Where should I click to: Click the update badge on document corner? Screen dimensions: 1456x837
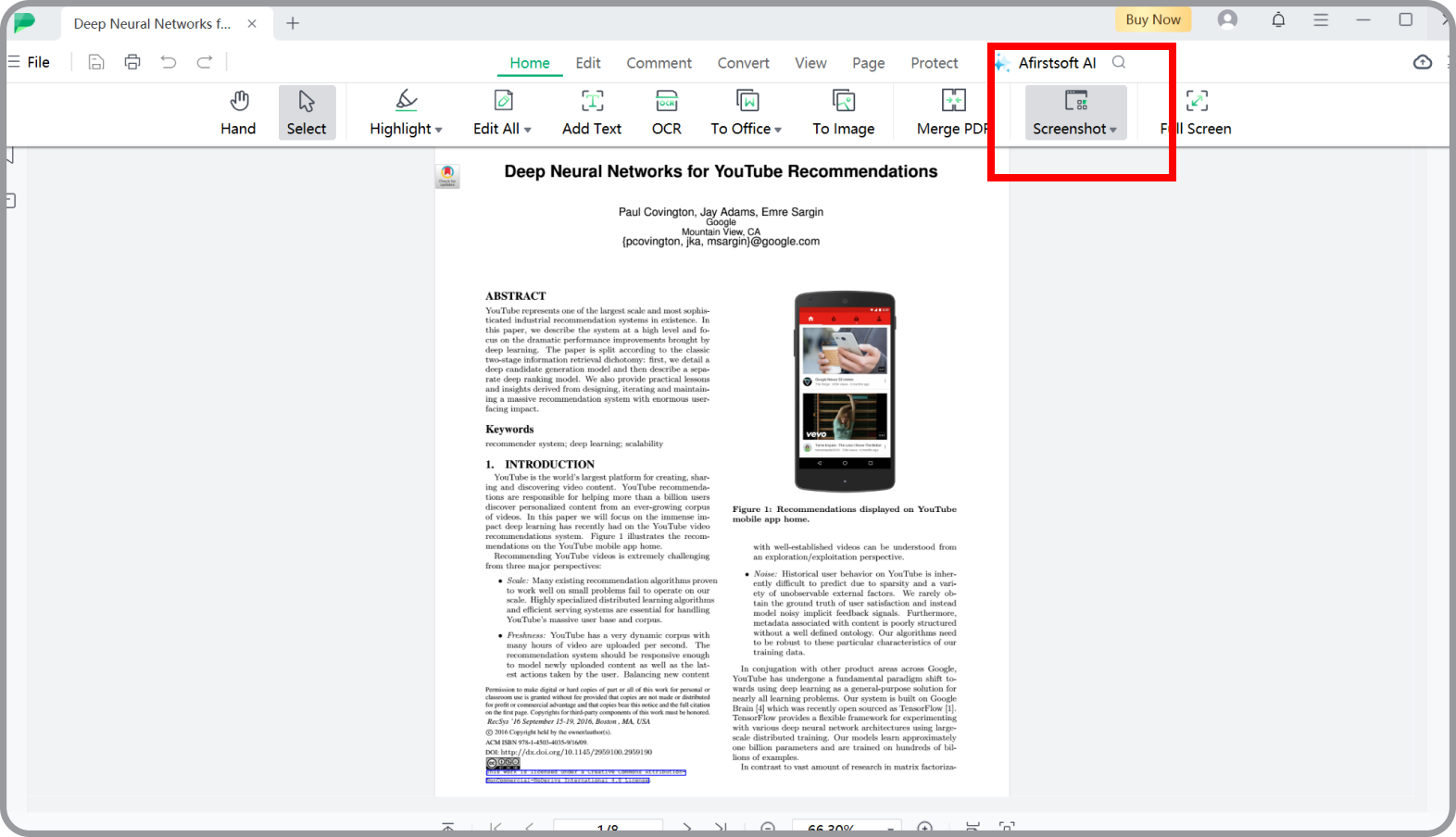point(447,175)
